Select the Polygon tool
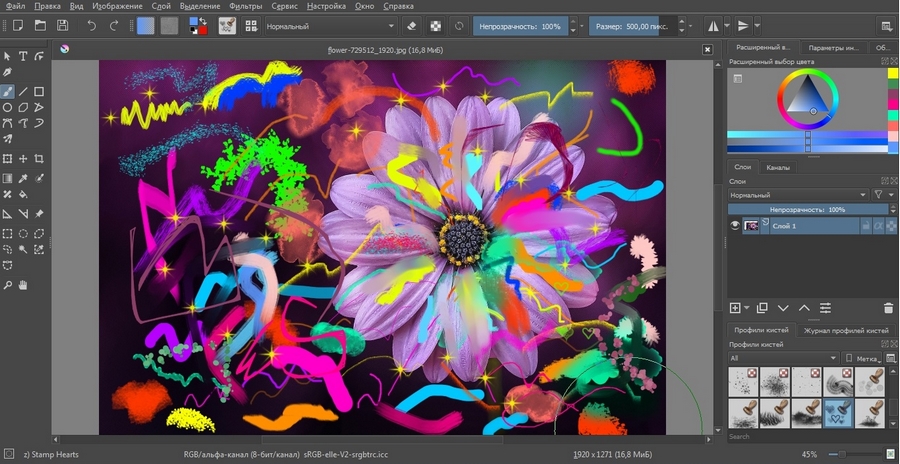The width and height of the screenshot is (900, 464). coord(23,107)
